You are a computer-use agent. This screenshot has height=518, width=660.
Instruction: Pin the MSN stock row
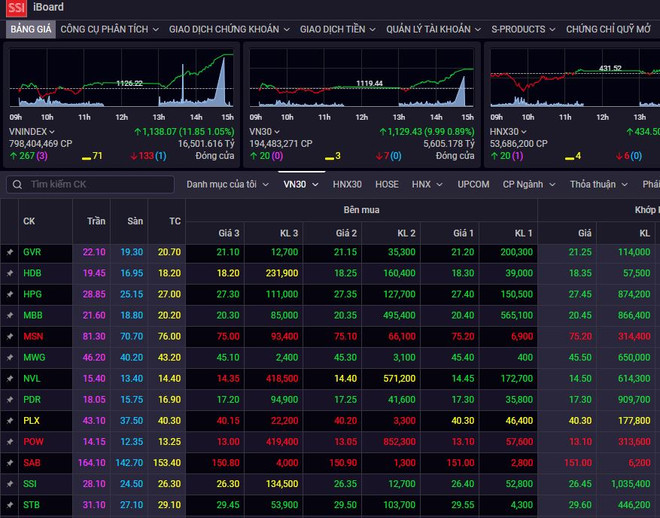(x=9, y=336)
